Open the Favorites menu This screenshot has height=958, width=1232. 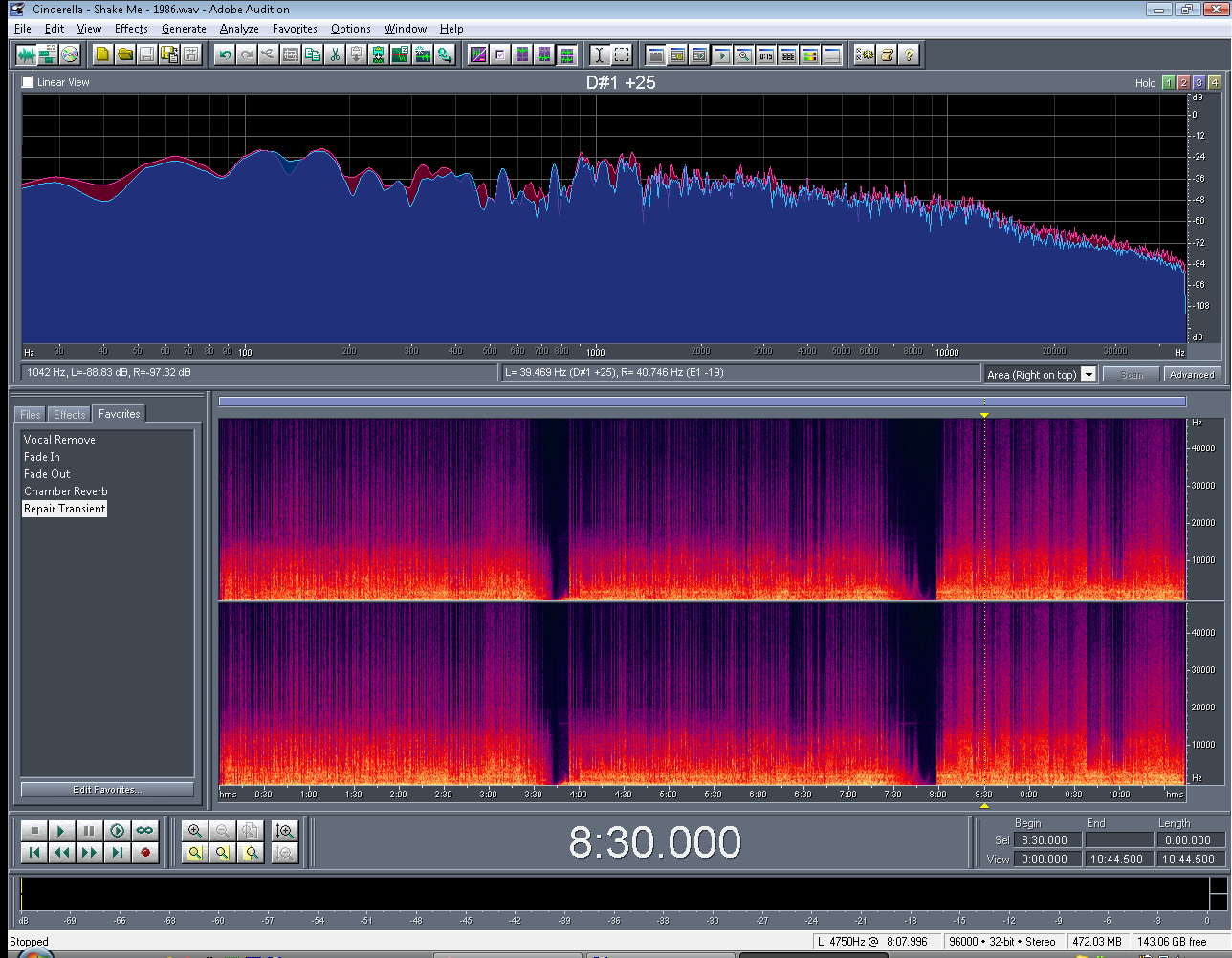tap(295, 29)
